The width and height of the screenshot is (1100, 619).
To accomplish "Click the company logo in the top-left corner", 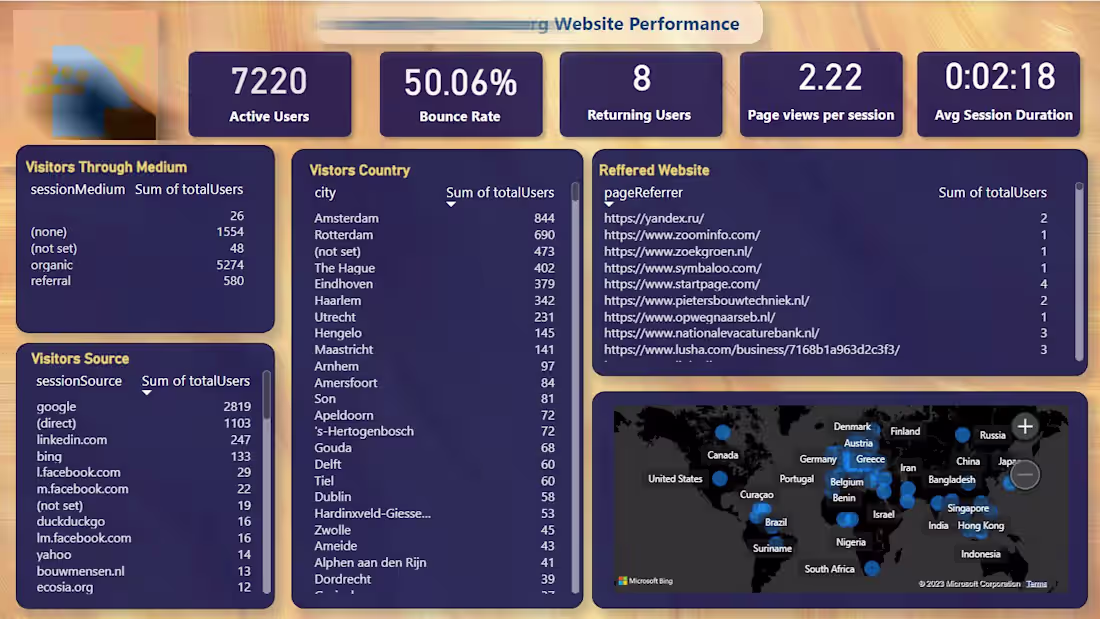I will pyautogui.click(x=84, y=72).
